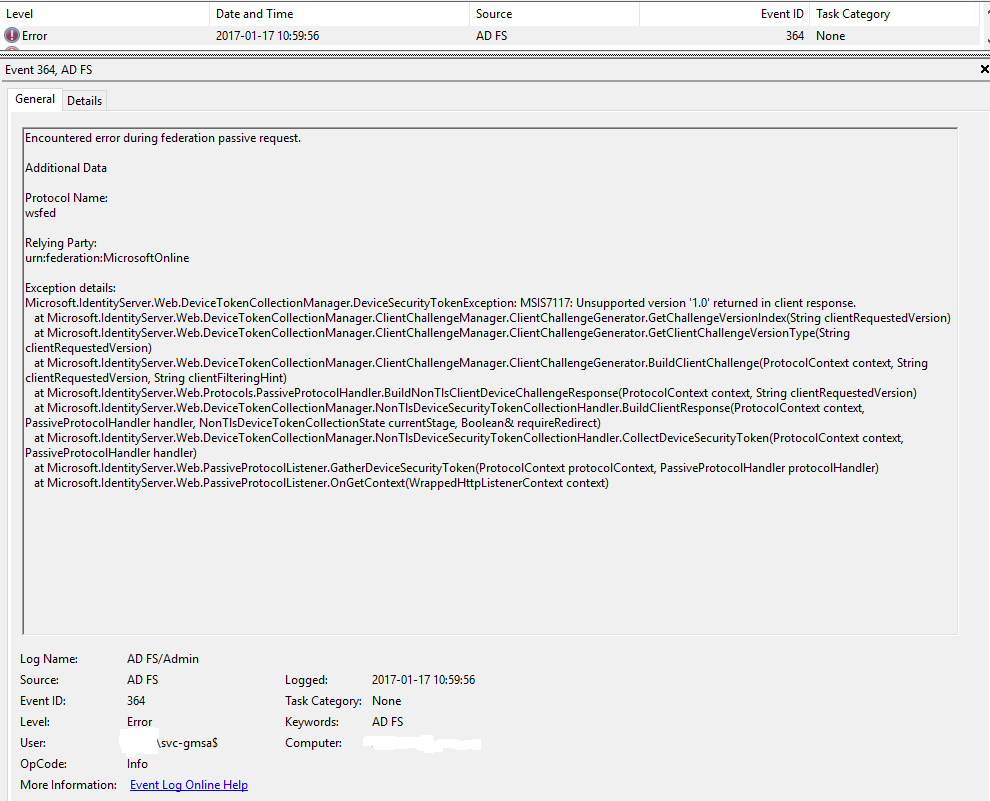This screenshot has width=990, height=801.
Task: Click the Event ID value 364 in details
Action: 136,701
